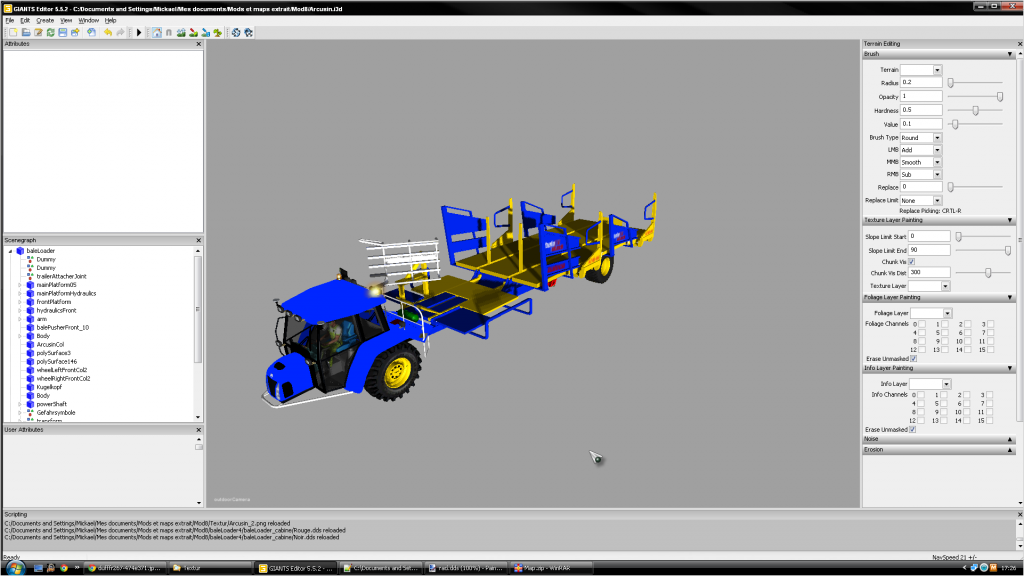Click the New scene icon
Screen dimensions: 1024x576
point(14,32)
